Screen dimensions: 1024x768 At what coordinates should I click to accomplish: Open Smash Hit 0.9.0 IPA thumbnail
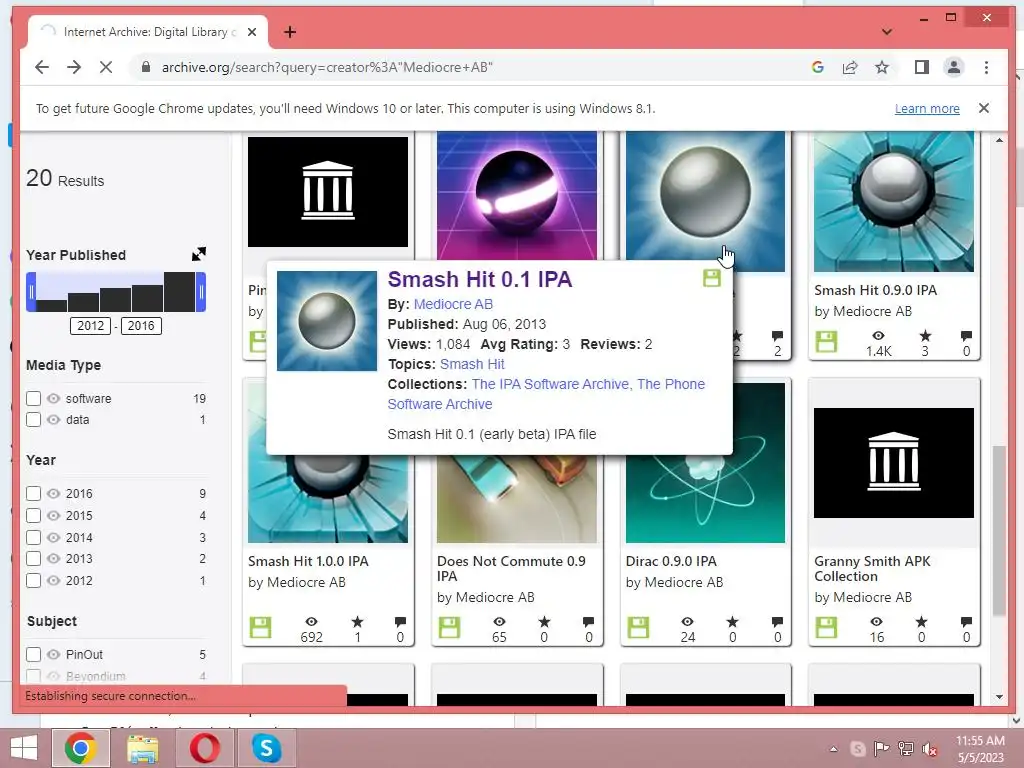(893, 201)
